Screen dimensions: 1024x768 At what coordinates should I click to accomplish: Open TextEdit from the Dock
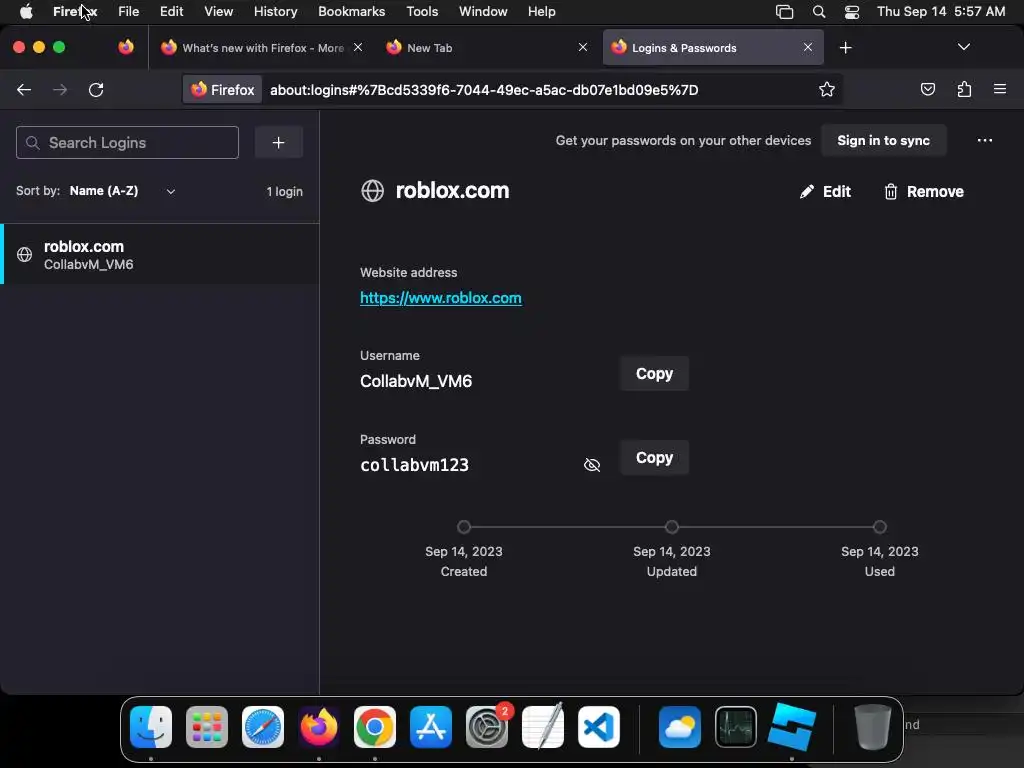tap(543, 727)
